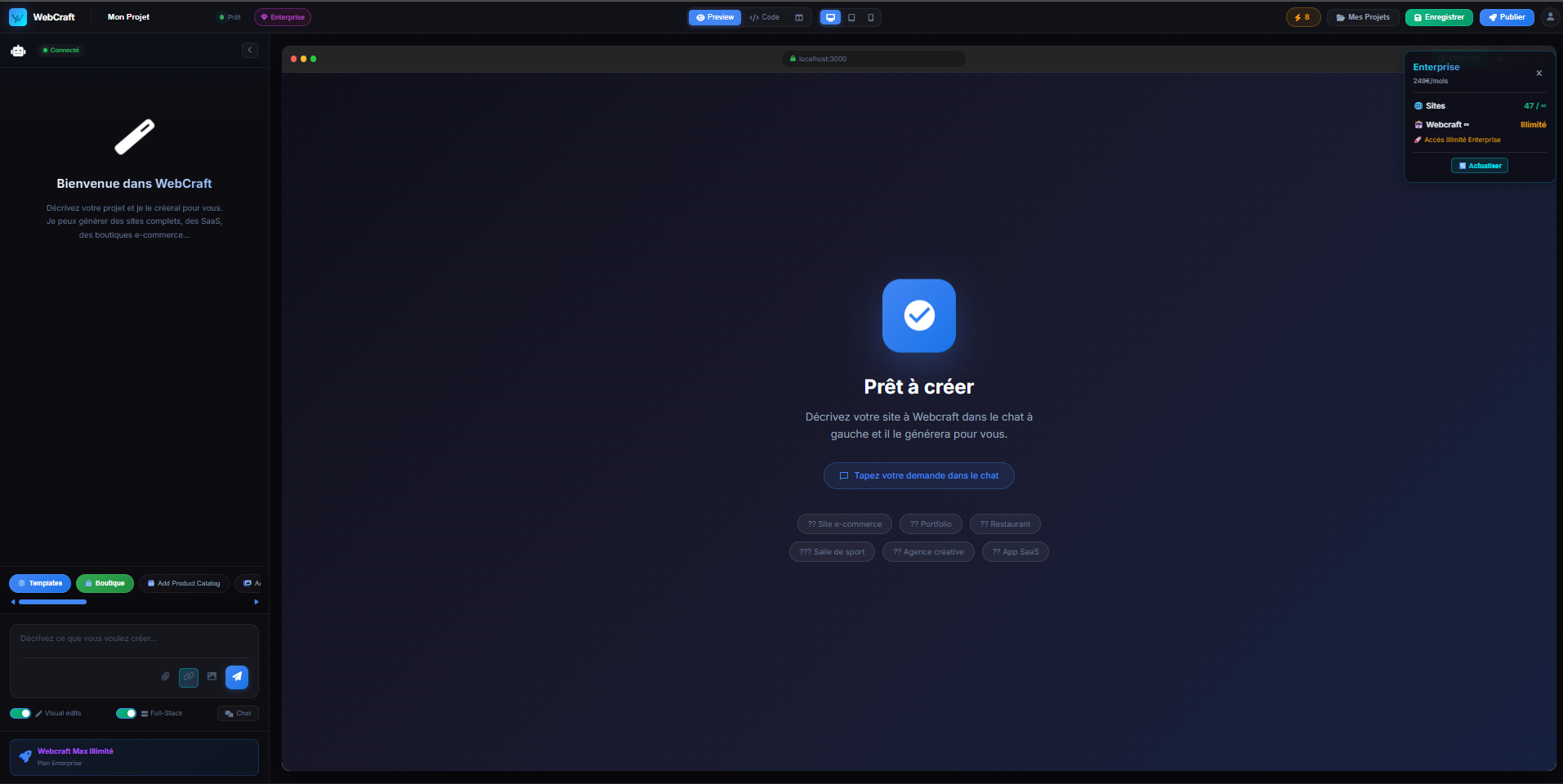Viewport: 1563px width, 784px height.
Task: Open the Enterprise plan badge dropdown
Action: [283, 16]
